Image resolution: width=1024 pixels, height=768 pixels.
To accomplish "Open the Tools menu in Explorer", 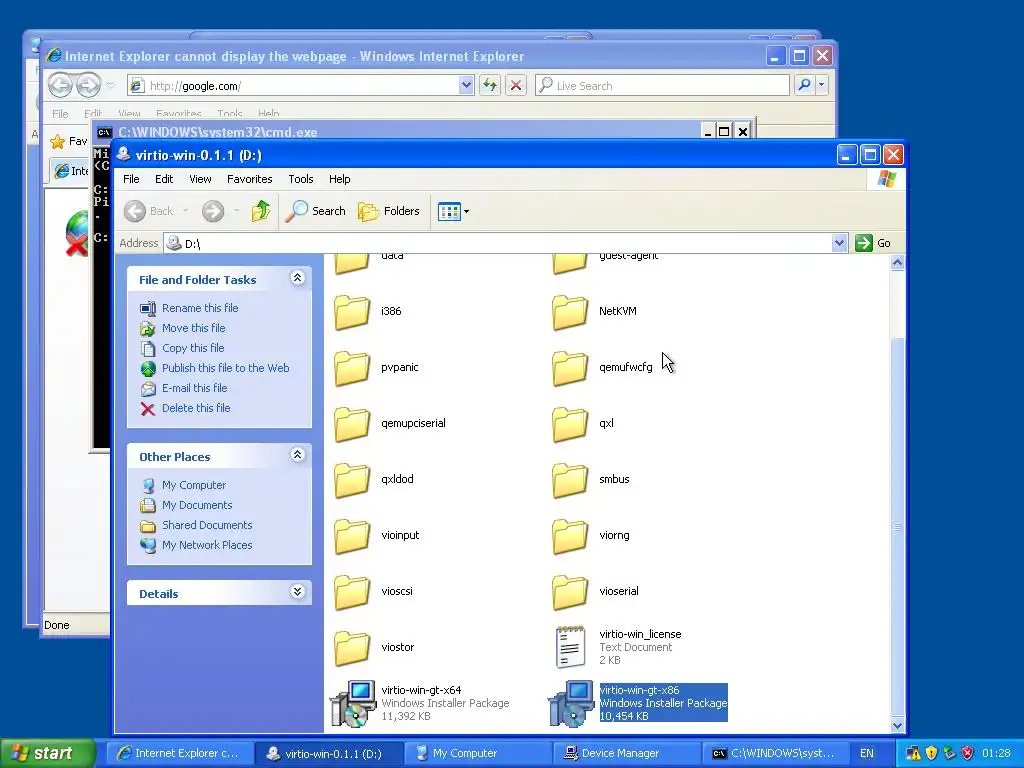I will point(301,179).
